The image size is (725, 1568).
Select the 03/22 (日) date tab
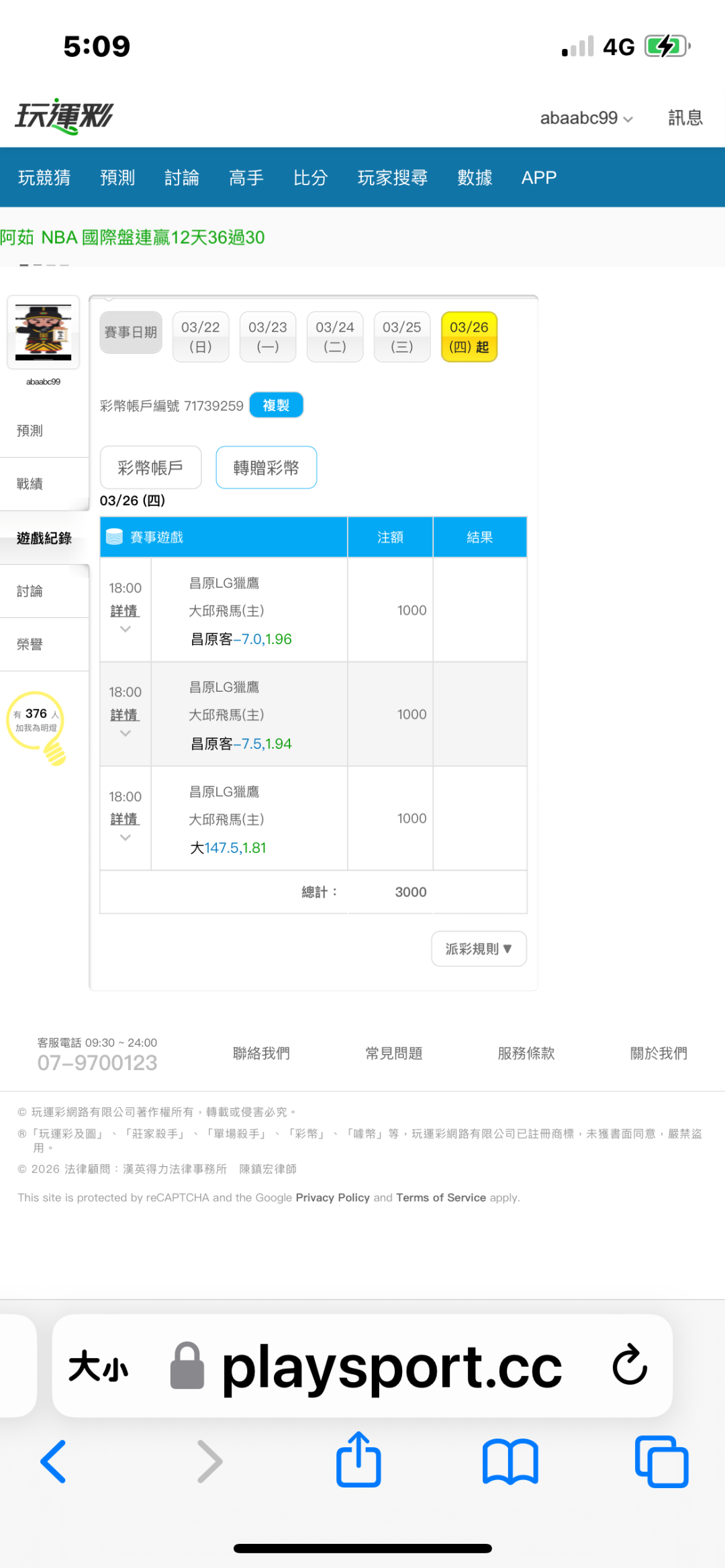pyautogui.click(x=200, y=337)
